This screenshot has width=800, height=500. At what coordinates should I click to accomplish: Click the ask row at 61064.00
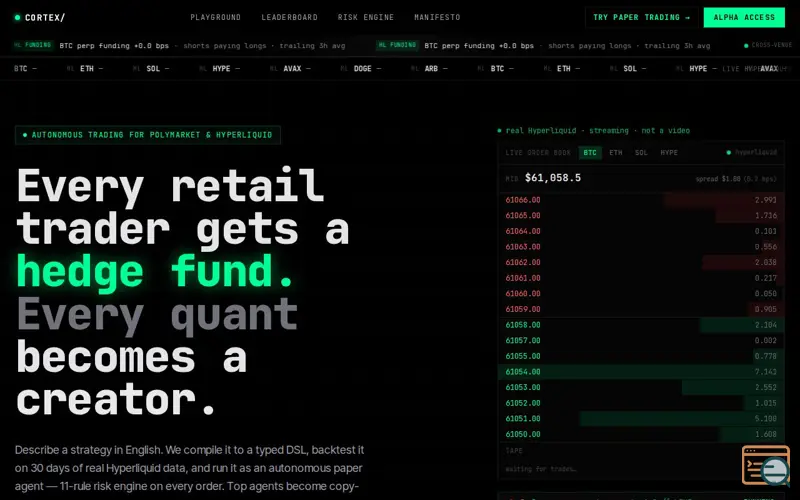(x=641, y=231)
